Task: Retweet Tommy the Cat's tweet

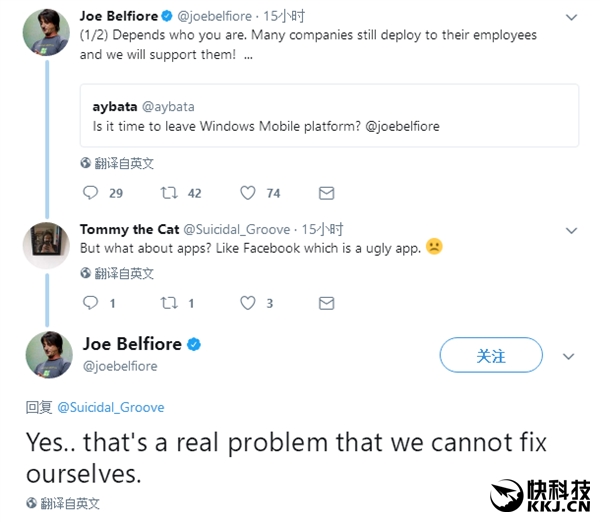Action: (169, 303)
